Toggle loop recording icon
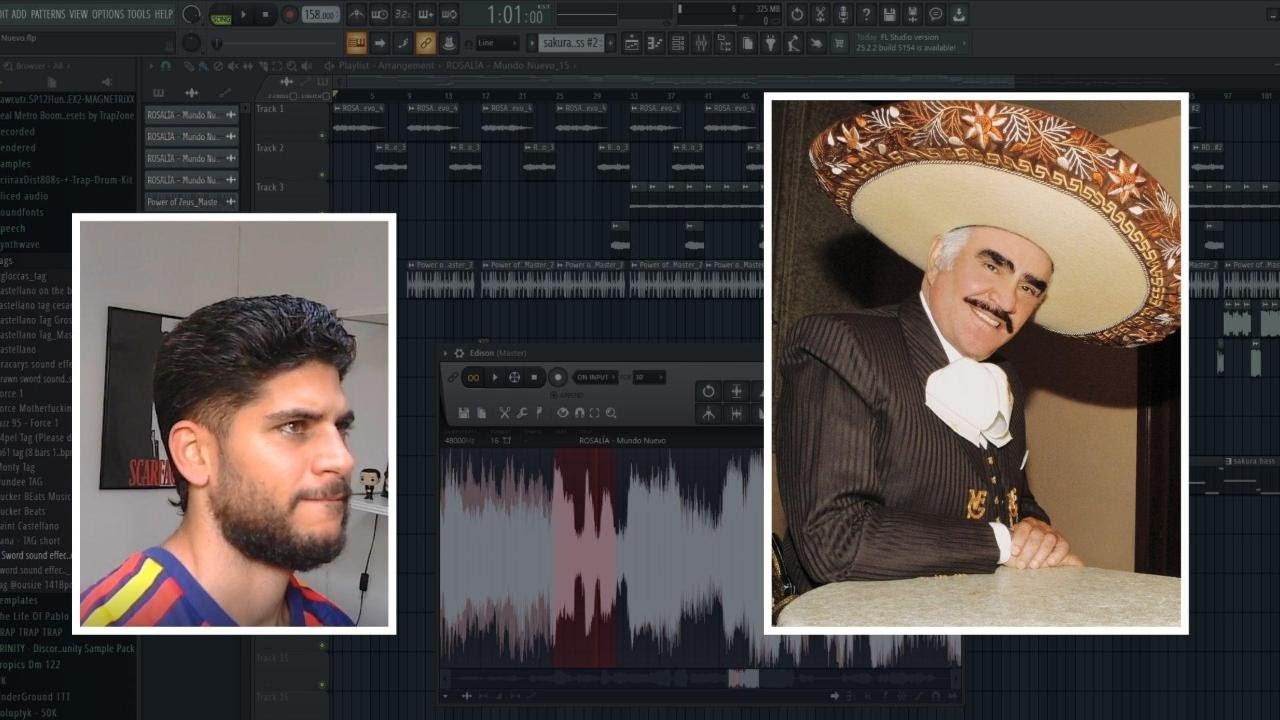This screenshot has width=1280, height=720. point(449,14)
